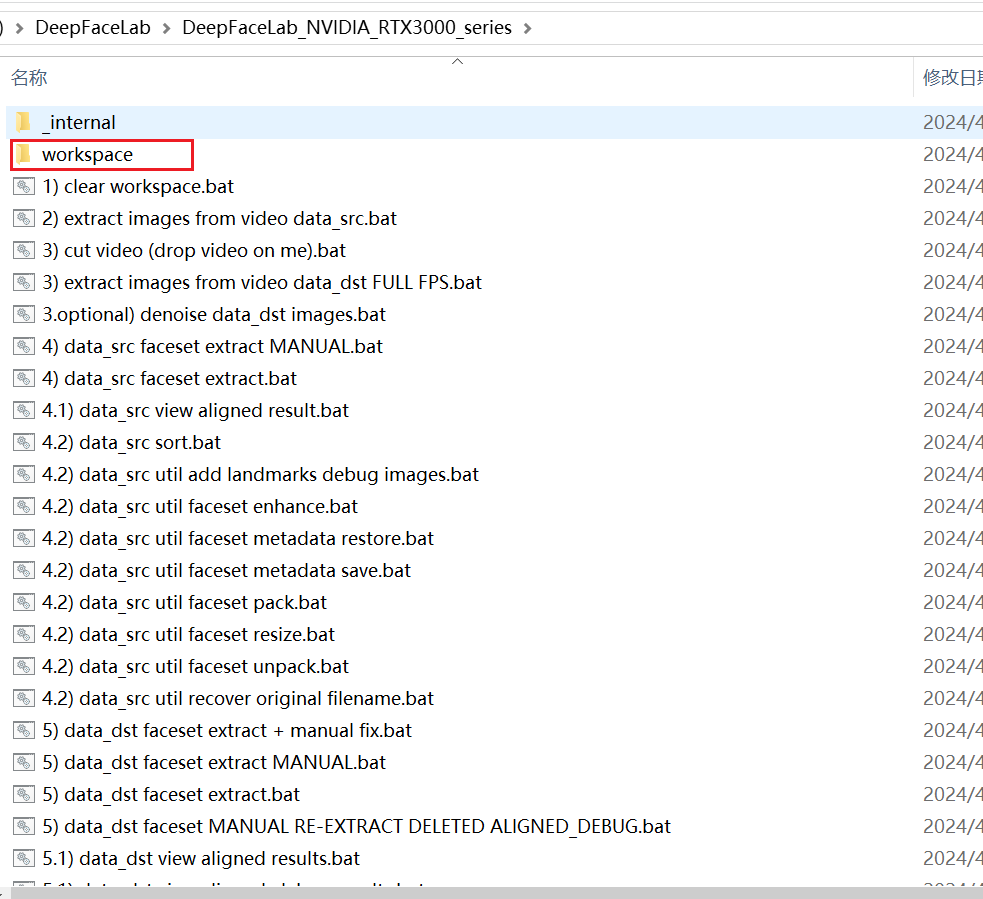The width and height of the screenshot is (983, 899).
Task: Click icon of '4) data_src faceset extract MANUAL.bat'
Action: coord(24,346)
